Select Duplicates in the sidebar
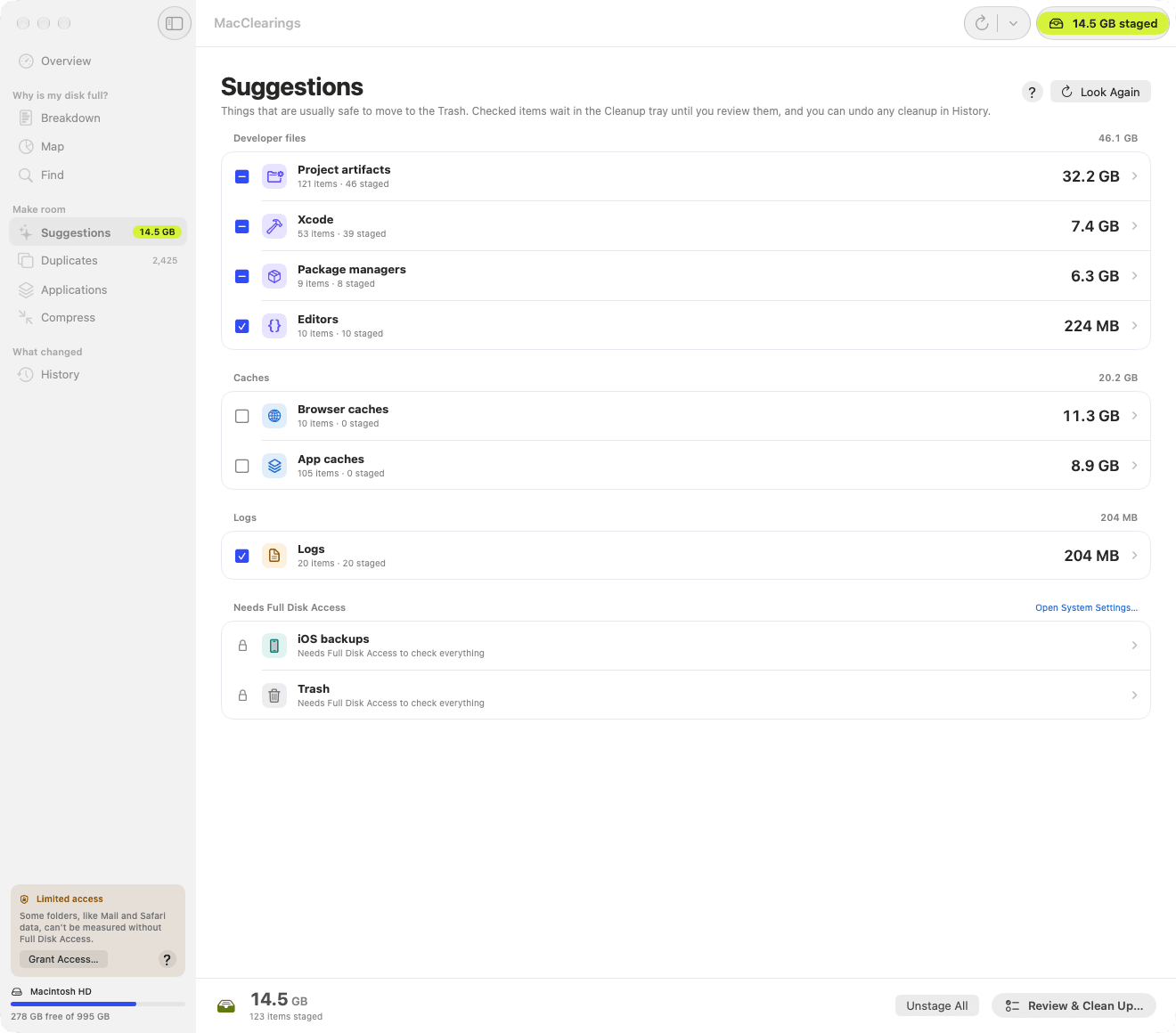This screenshot has width=1176, height=1033. click(x=98, y=261)
